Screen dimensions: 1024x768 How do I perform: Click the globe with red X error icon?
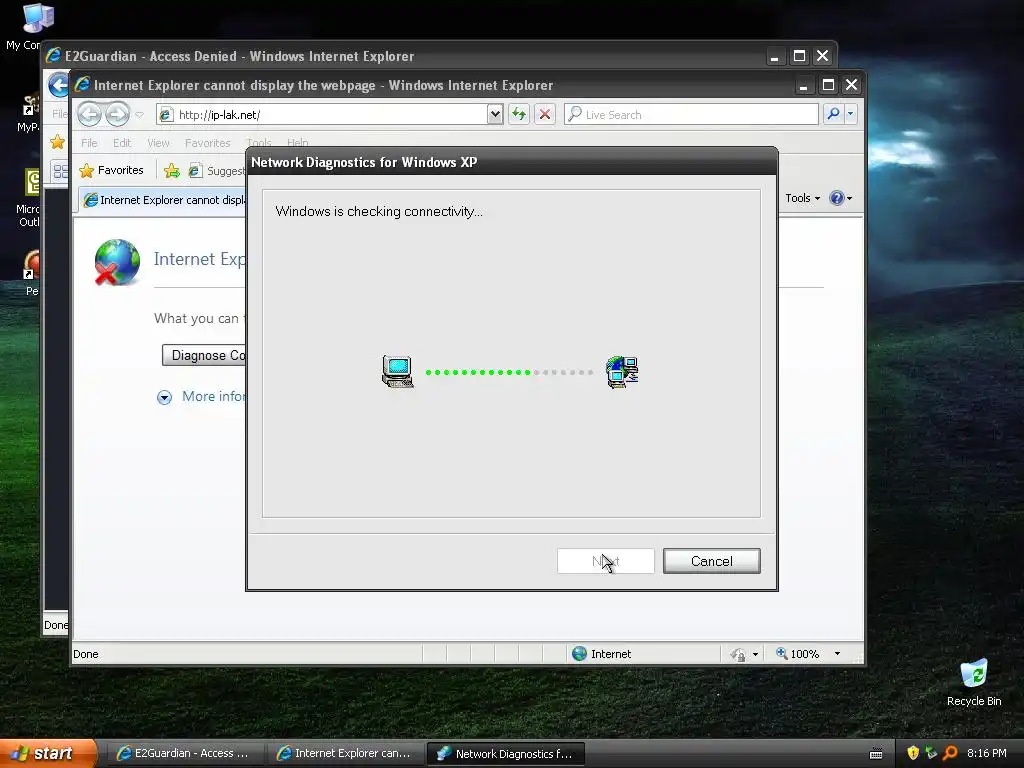pyautogui.click(x=117, y=263)
